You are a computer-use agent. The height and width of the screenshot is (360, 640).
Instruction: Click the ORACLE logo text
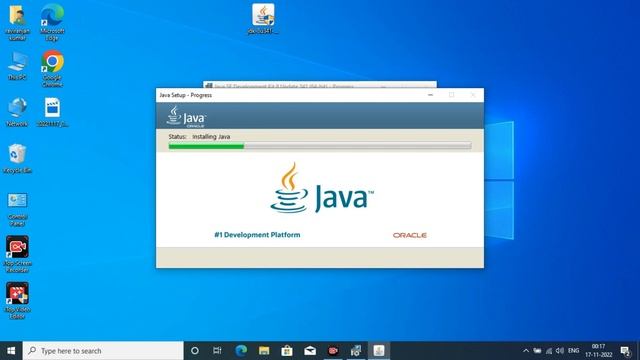click(410, 235)
